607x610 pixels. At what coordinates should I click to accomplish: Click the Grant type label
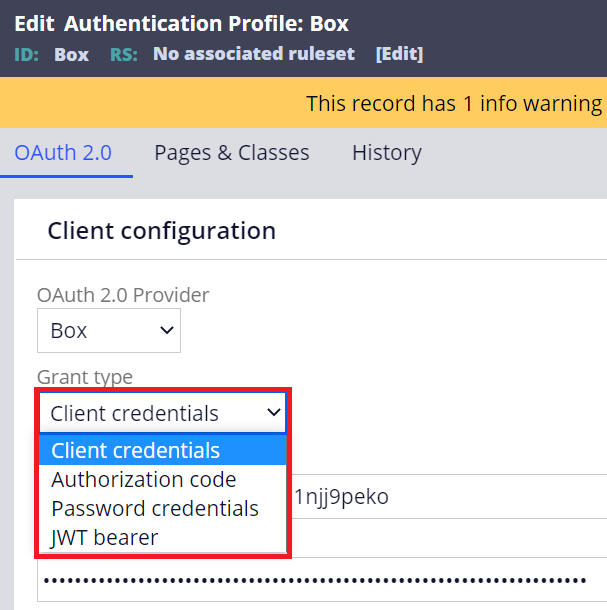(x=85, y=377)
